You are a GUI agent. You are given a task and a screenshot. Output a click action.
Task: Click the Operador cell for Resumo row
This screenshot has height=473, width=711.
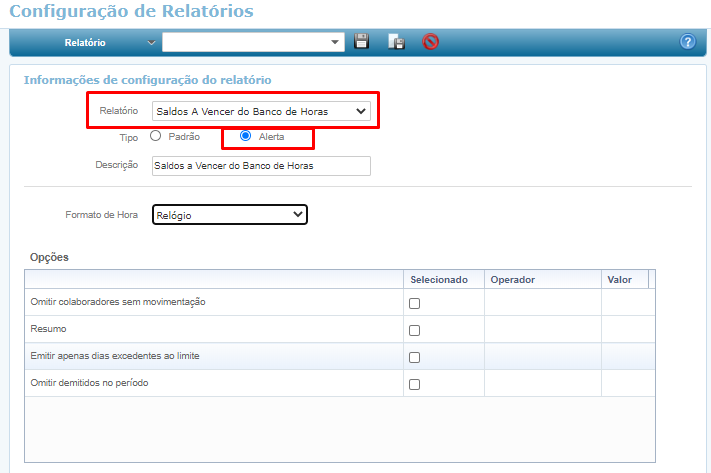(x=542, y=329)
